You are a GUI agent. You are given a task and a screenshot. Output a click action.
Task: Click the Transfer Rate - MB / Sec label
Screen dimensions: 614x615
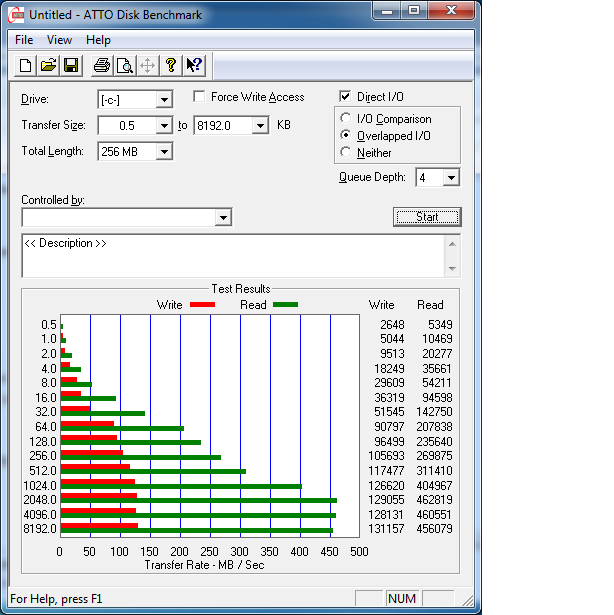(x=204, y=565)
